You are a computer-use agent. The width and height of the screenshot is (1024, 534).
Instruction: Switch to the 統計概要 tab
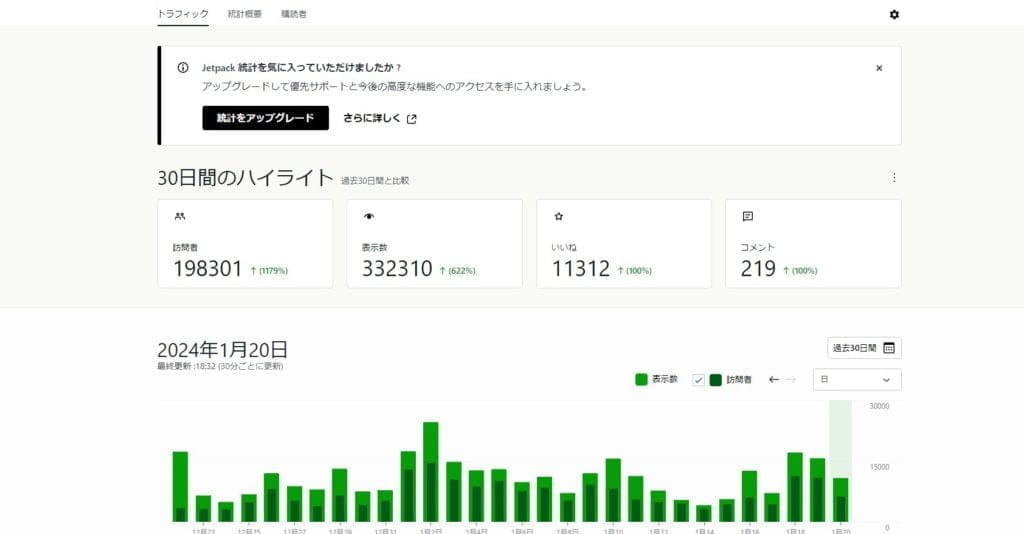point(245,14)
